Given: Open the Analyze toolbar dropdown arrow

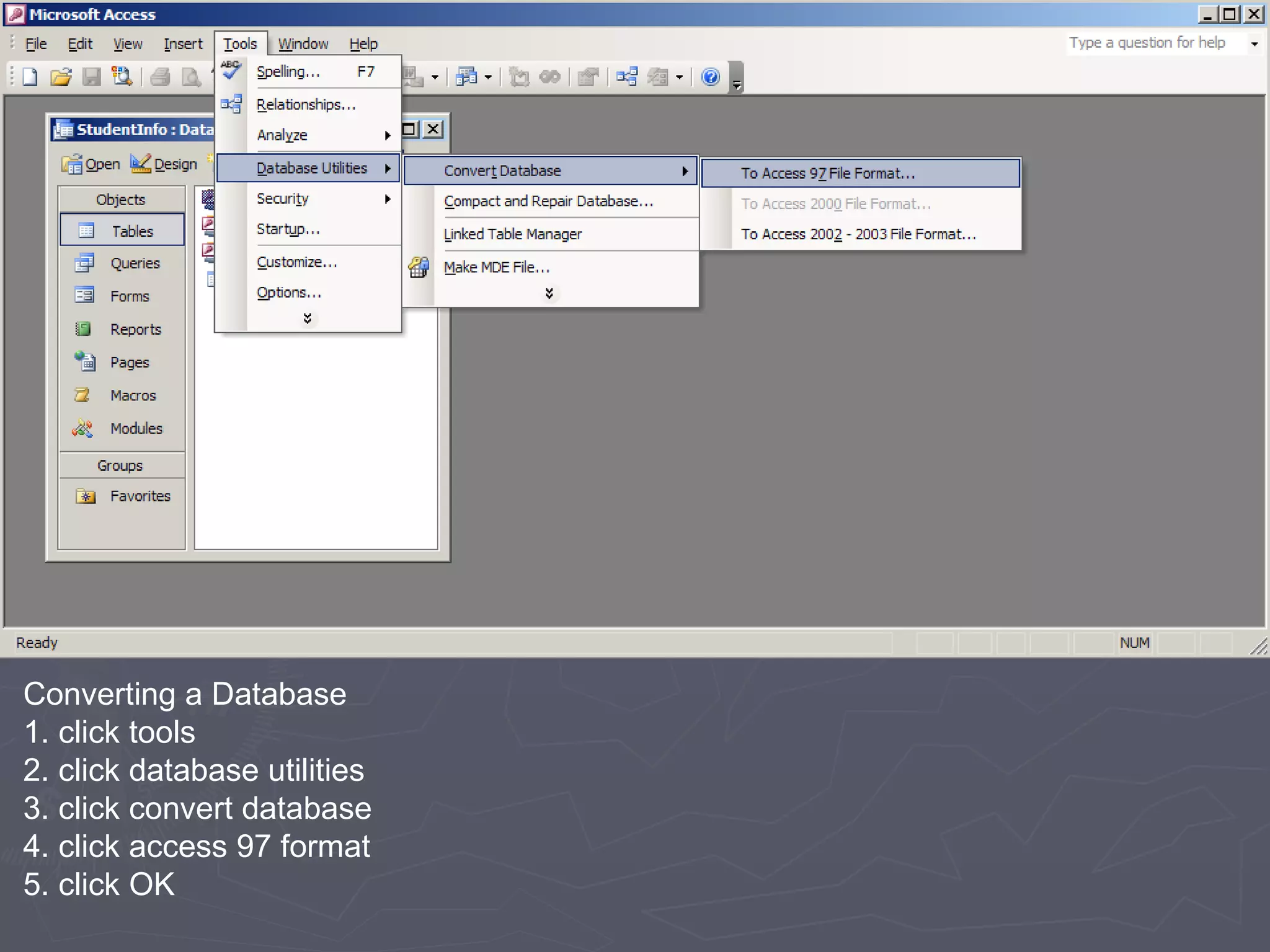Looking at the screenshot, I should (x=488, y=77).
